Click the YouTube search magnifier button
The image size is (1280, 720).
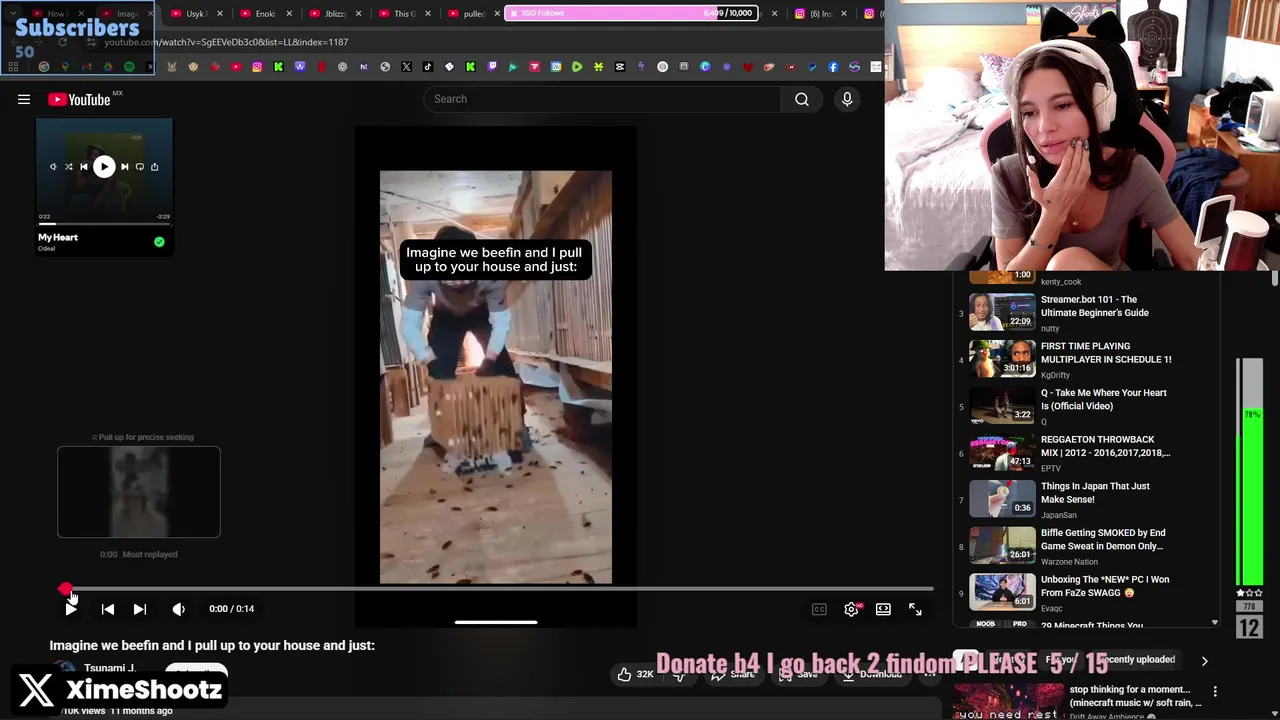pos(802,99)
